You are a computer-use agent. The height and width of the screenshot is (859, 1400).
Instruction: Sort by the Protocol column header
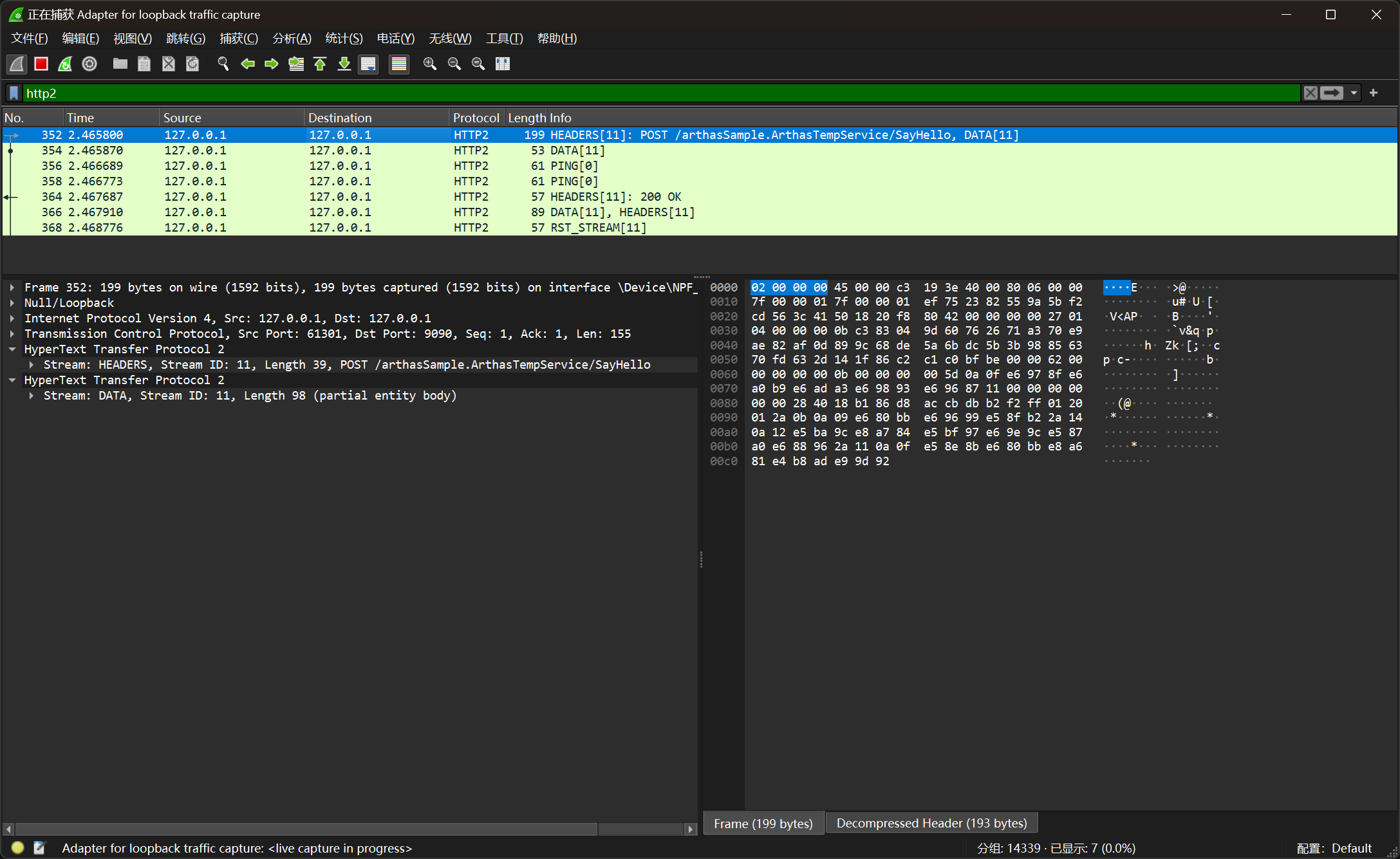(476, 118)
